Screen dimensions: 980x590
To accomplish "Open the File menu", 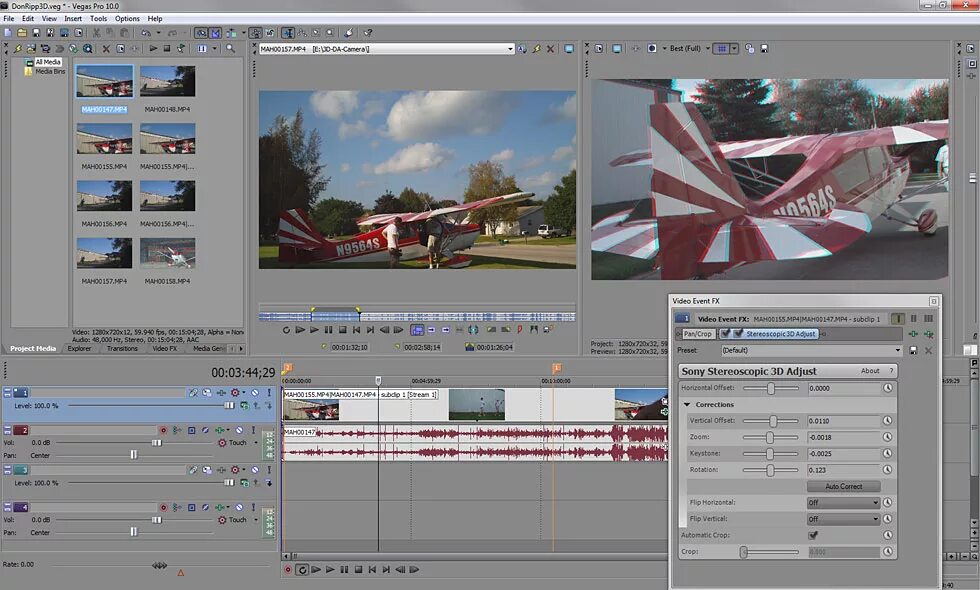I will [x=9, y=19].
